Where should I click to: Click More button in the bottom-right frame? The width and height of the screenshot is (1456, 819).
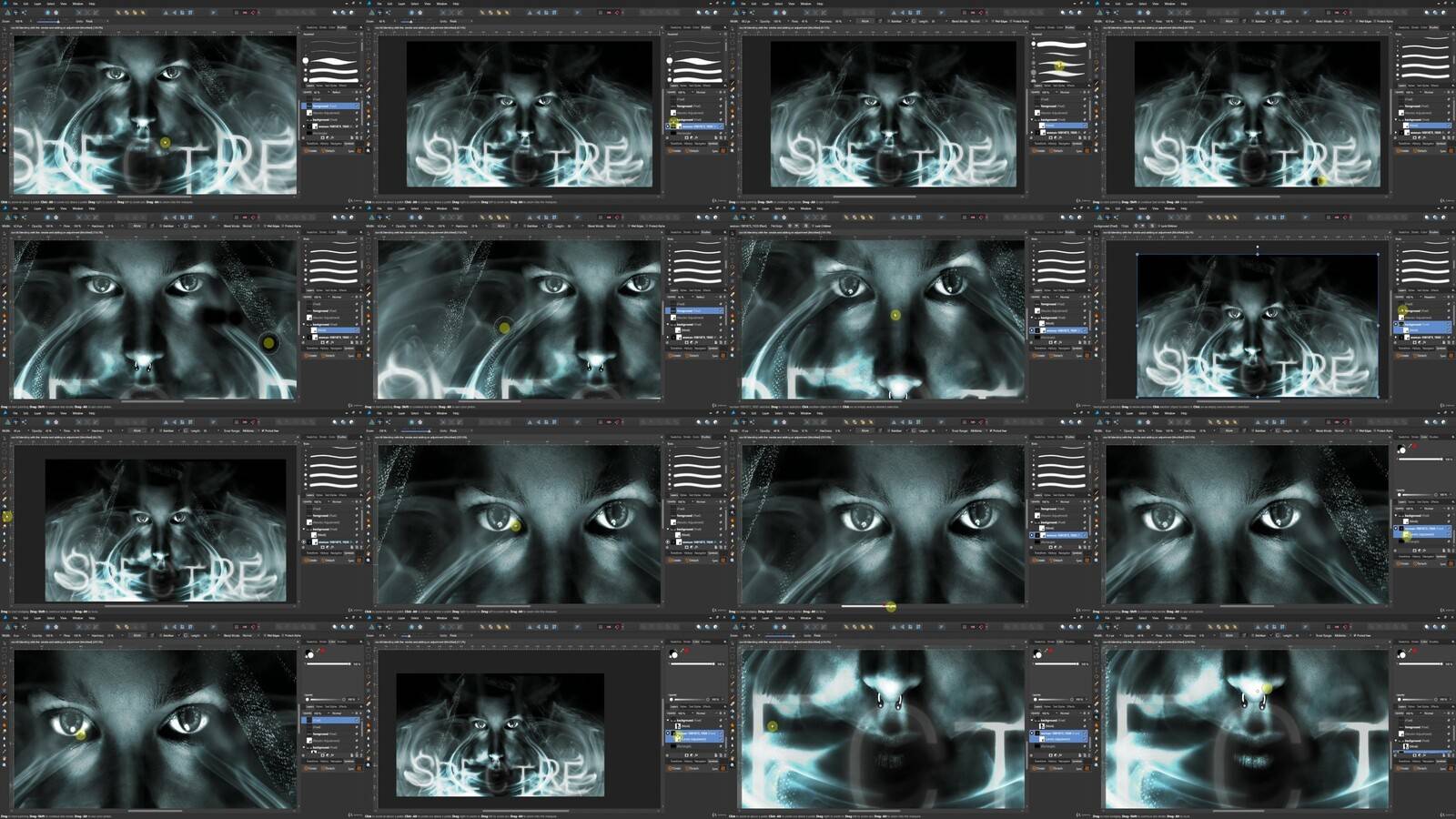(1229, 635)
